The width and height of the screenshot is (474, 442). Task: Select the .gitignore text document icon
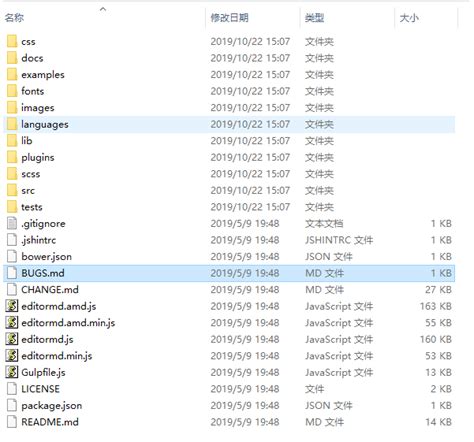[x=12, y=223]
